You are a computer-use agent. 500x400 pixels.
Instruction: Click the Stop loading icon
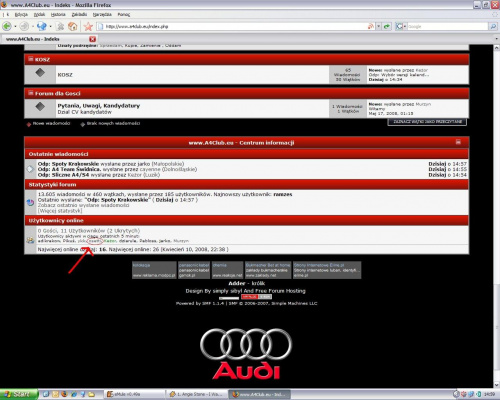[60, 26]
